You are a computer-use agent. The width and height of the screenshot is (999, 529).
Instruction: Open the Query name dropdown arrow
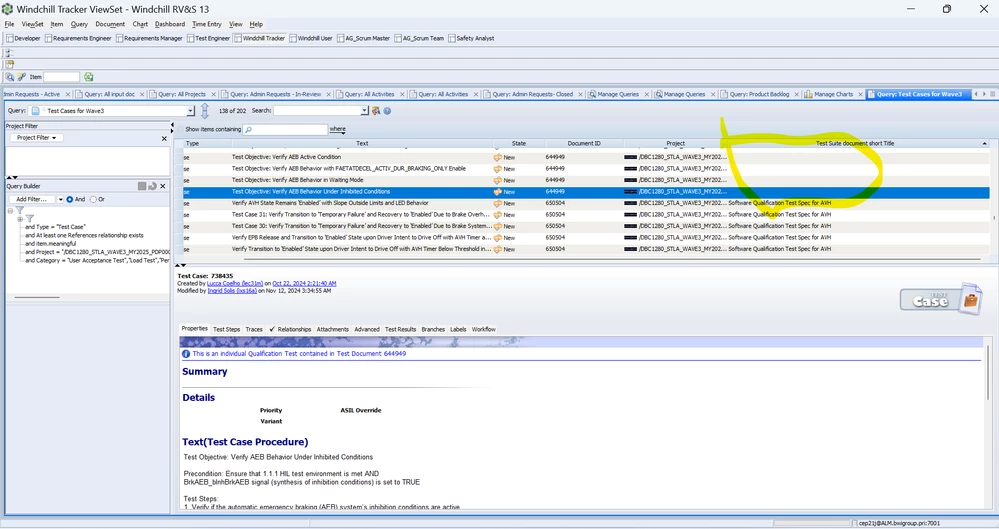pos(190,111)
